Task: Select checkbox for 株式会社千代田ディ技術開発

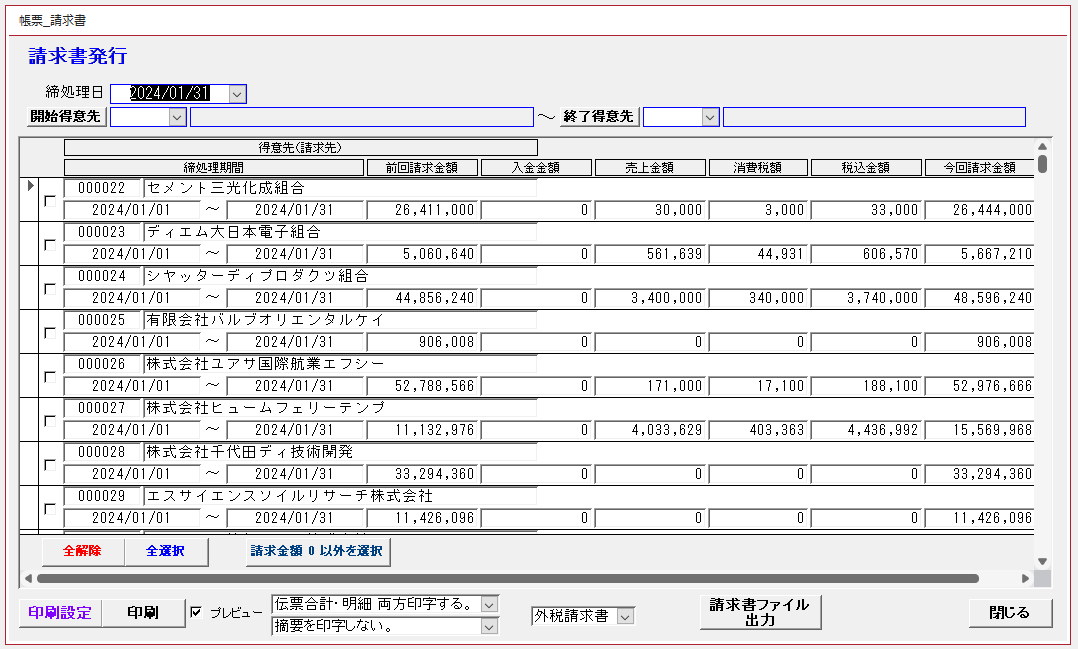Action: (x=49, y=465)
